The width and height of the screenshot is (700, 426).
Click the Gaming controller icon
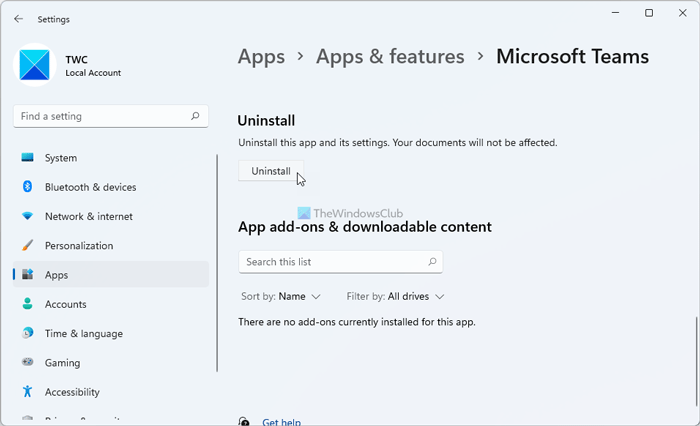click(27, 363)
